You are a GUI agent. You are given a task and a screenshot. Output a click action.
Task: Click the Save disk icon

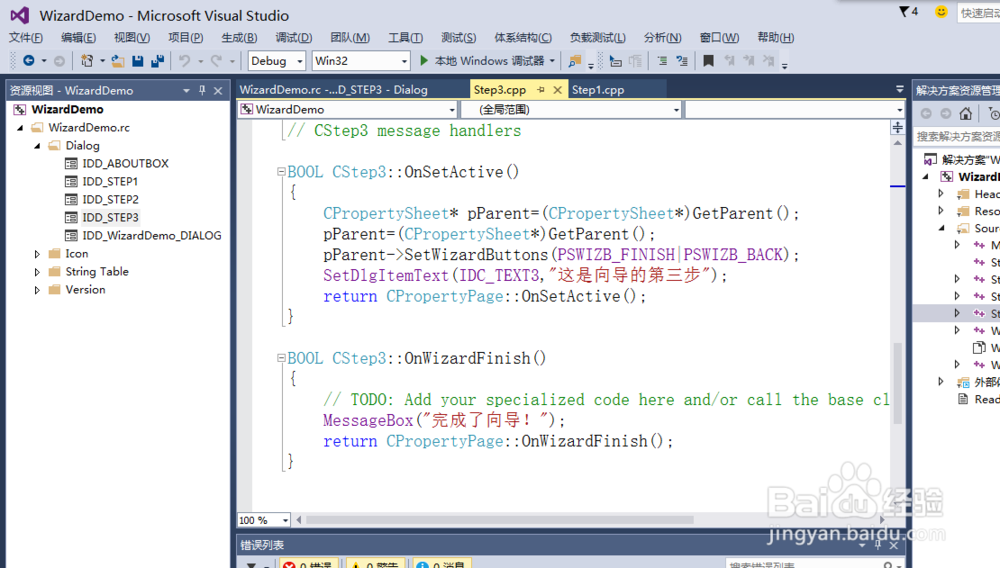pos(138,61)
